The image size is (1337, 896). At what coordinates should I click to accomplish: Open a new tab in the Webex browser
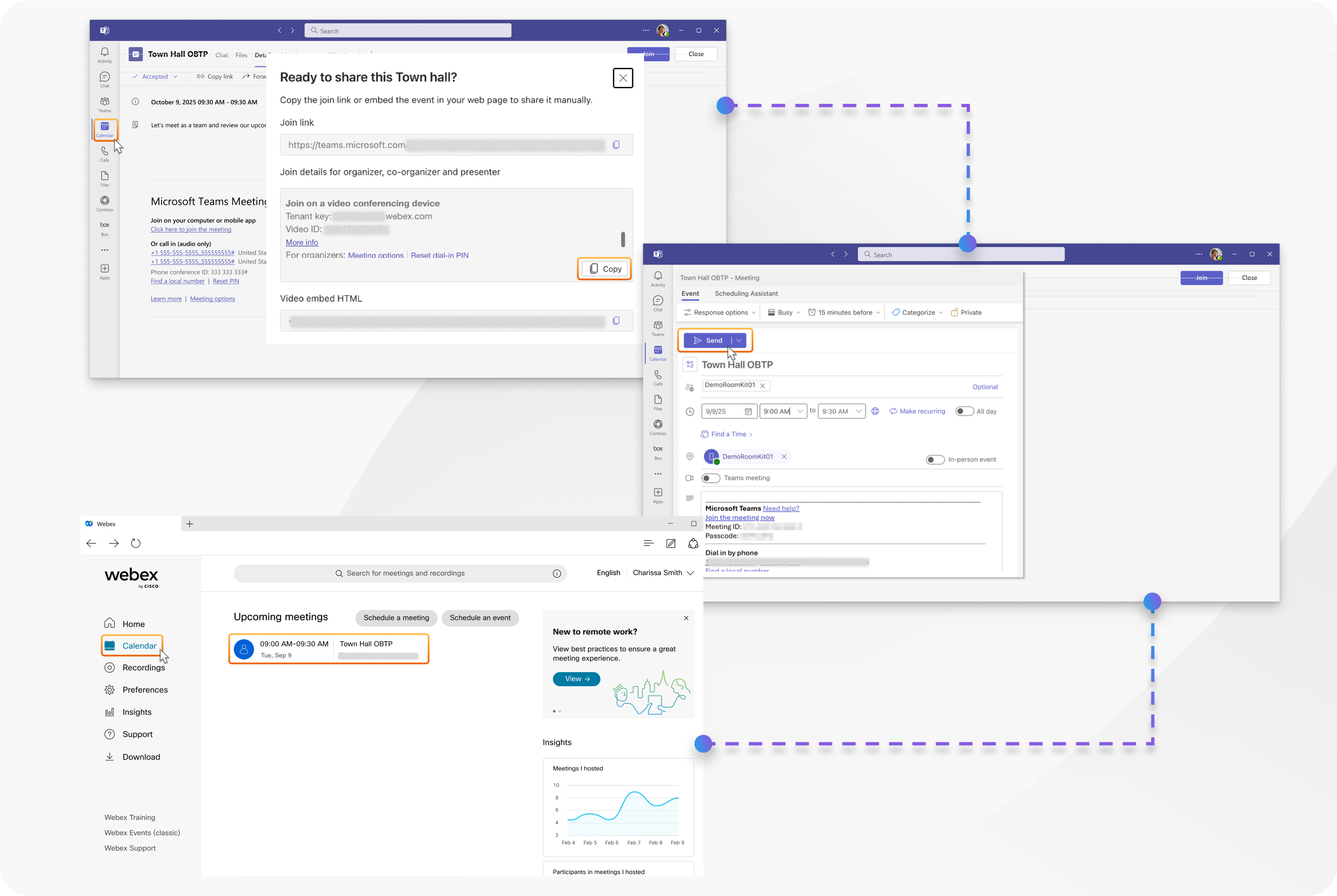click(190, 524)
